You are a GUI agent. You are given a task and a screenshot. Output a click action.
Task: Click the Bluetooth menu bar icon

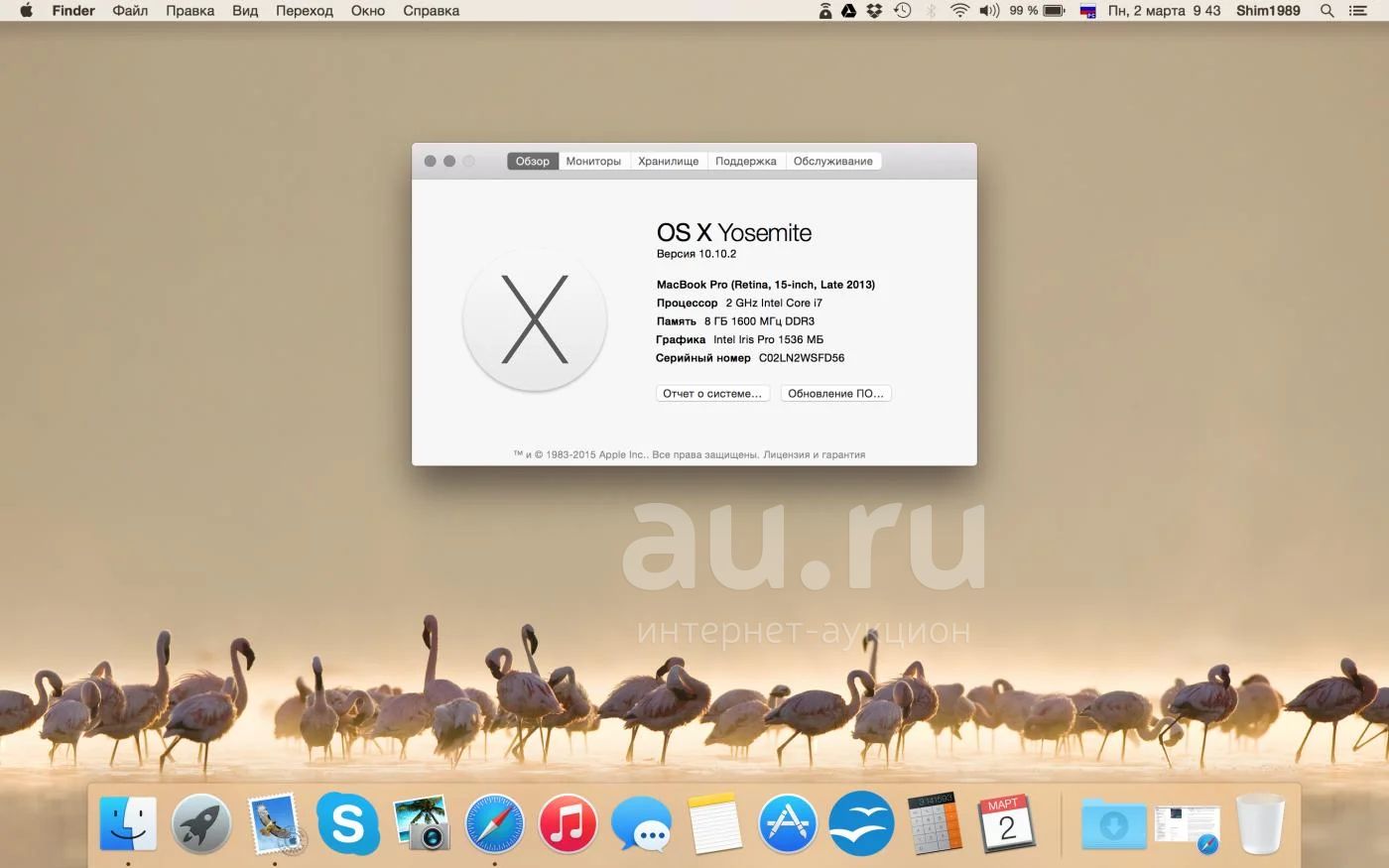(x=931, y=11)
